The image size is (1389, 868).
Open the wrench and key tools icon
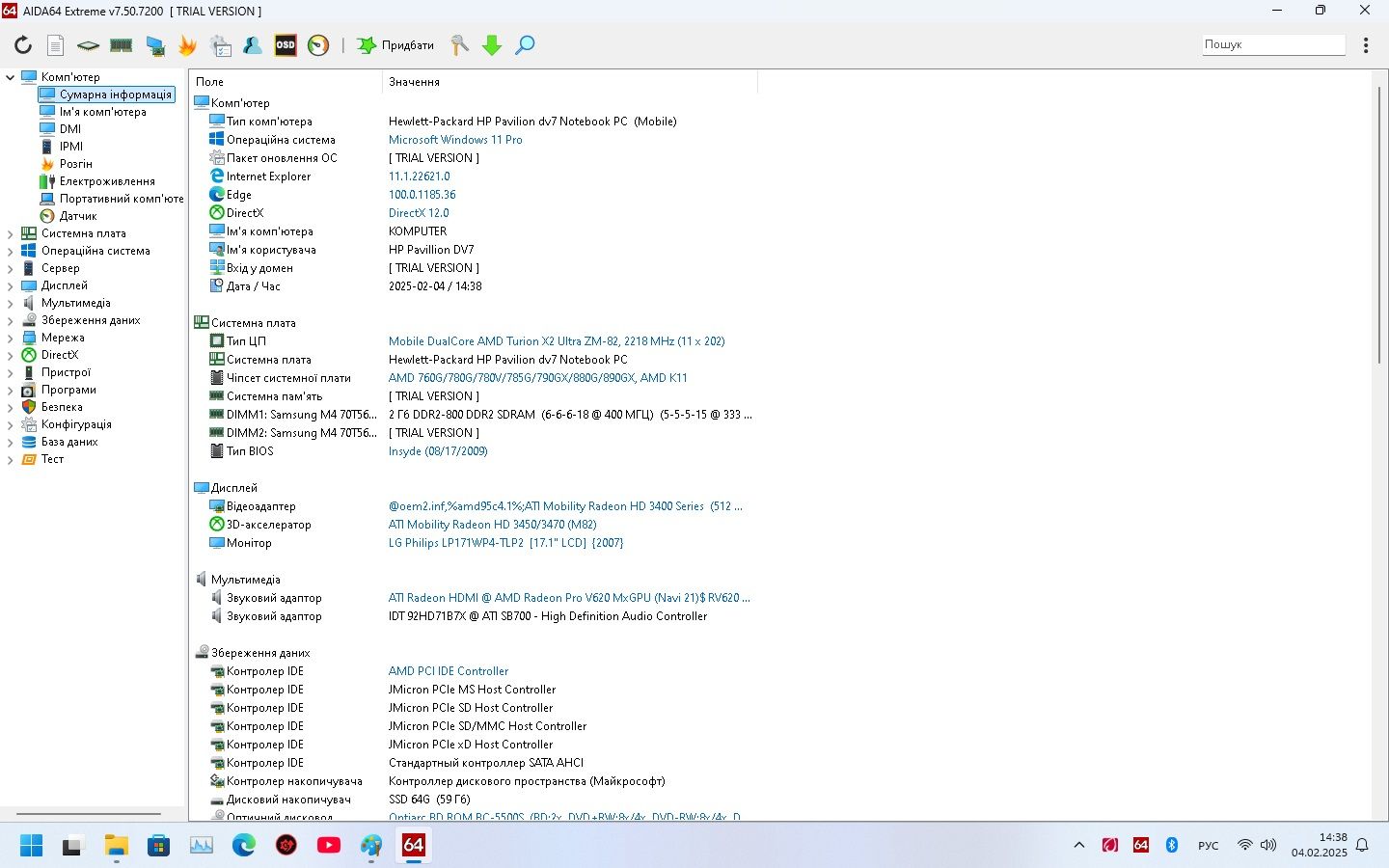pos(460,45)
